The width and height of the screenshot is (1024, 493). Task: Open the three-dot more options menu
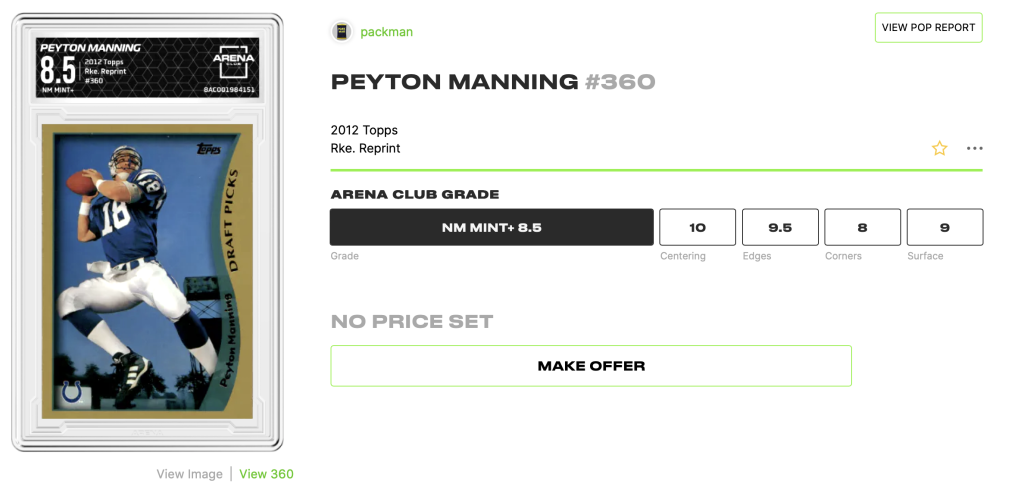[974, 148]
